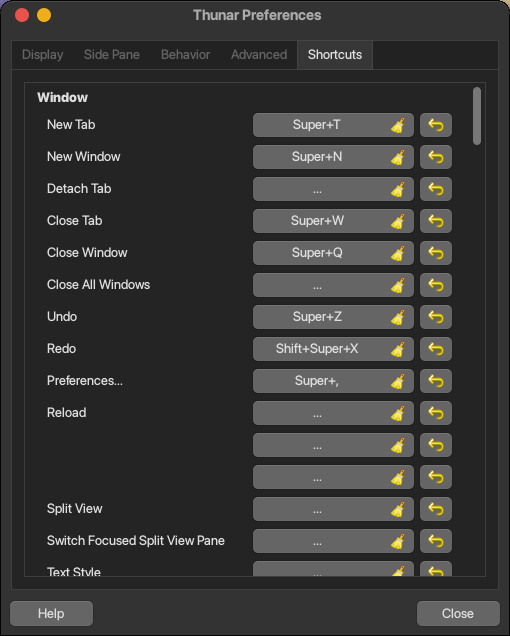Reset the Close All Windows shortcut
510x636 pixels.
[436, 285]
